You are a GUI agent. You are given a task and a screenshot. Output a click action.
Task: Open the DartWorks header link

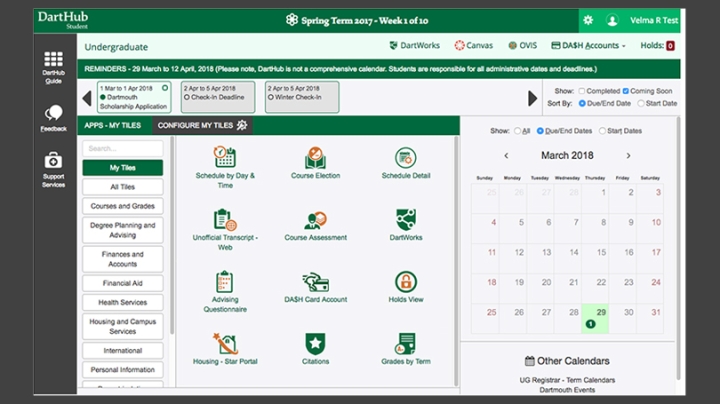[x=415, y=45]
